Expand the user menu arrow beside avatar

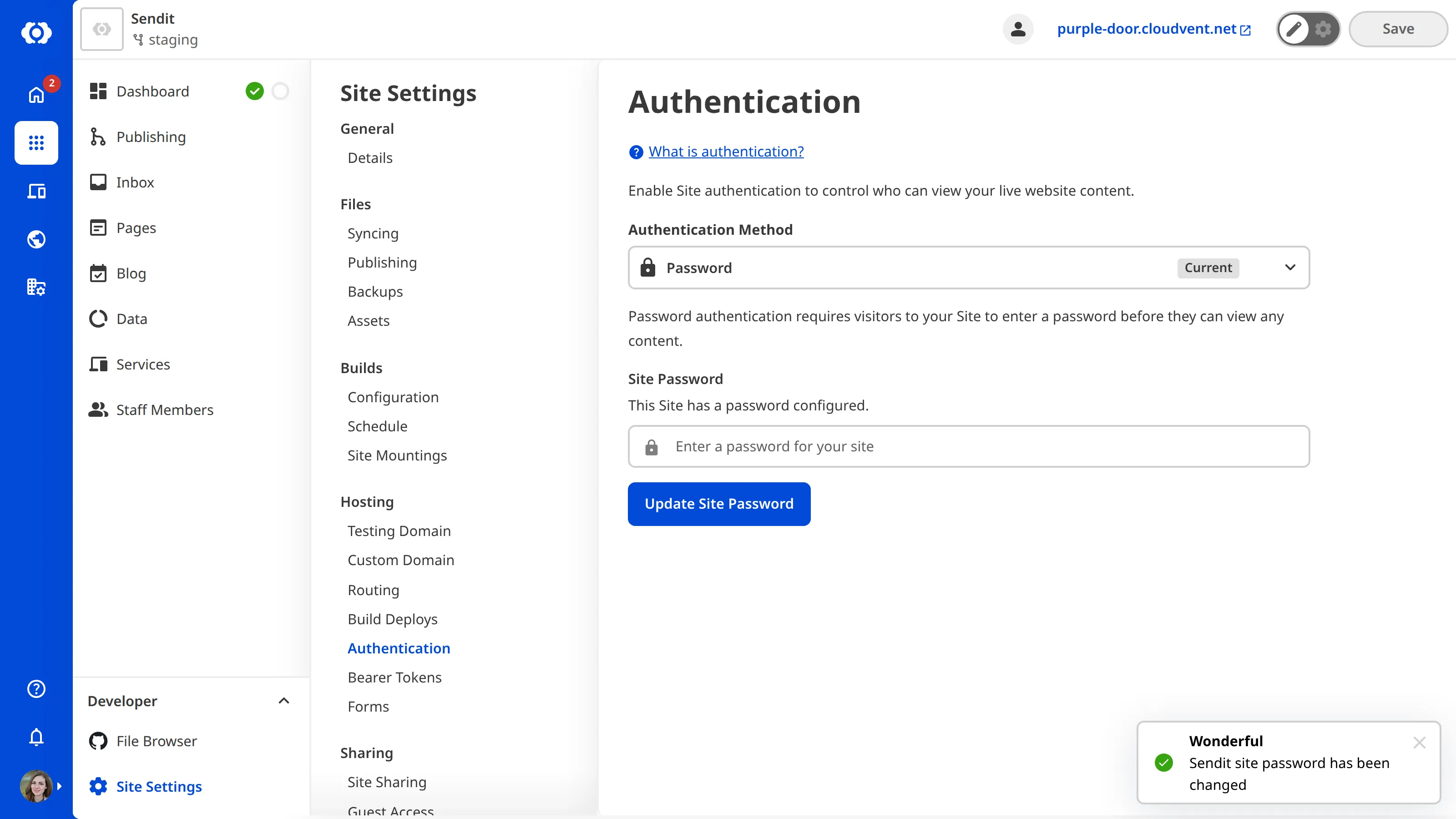click(59, 786)
